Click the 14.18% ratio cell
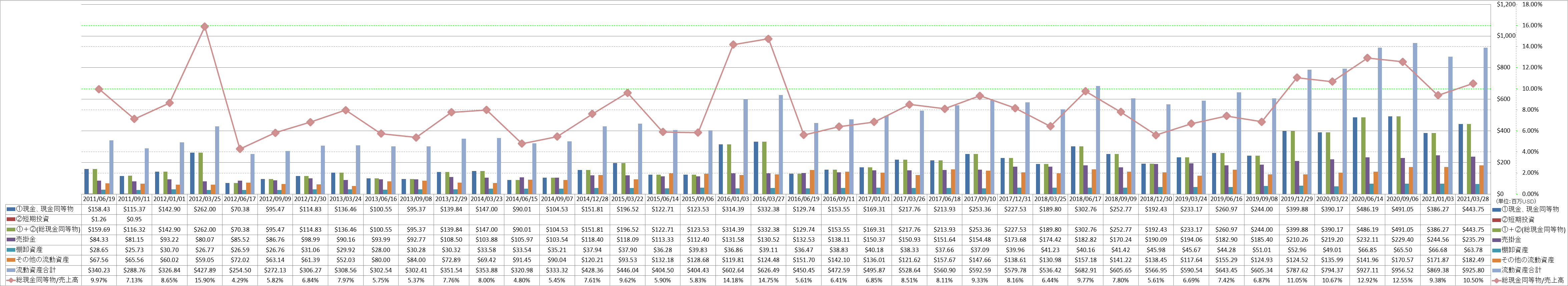1568x286 pixels. (733, 280)
